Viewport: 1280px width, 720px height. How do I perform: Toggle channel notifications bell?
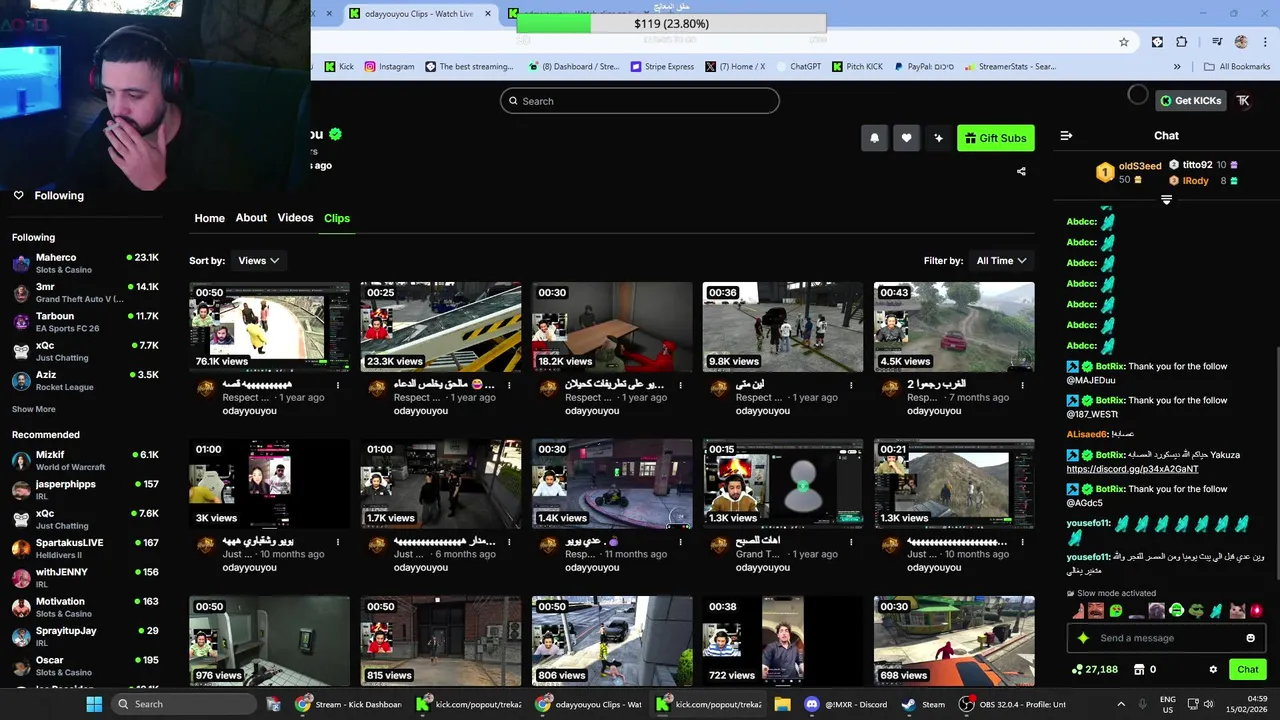874,138
